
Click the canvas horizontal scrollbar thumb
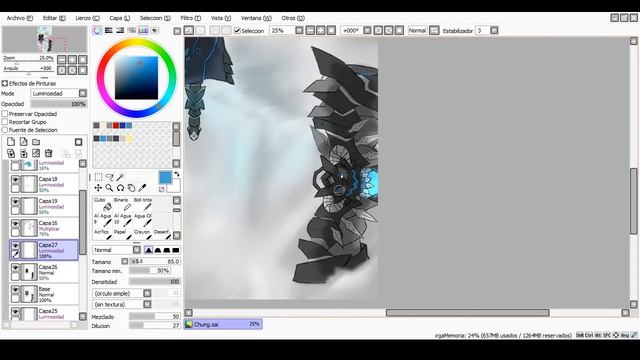point(467,313)
